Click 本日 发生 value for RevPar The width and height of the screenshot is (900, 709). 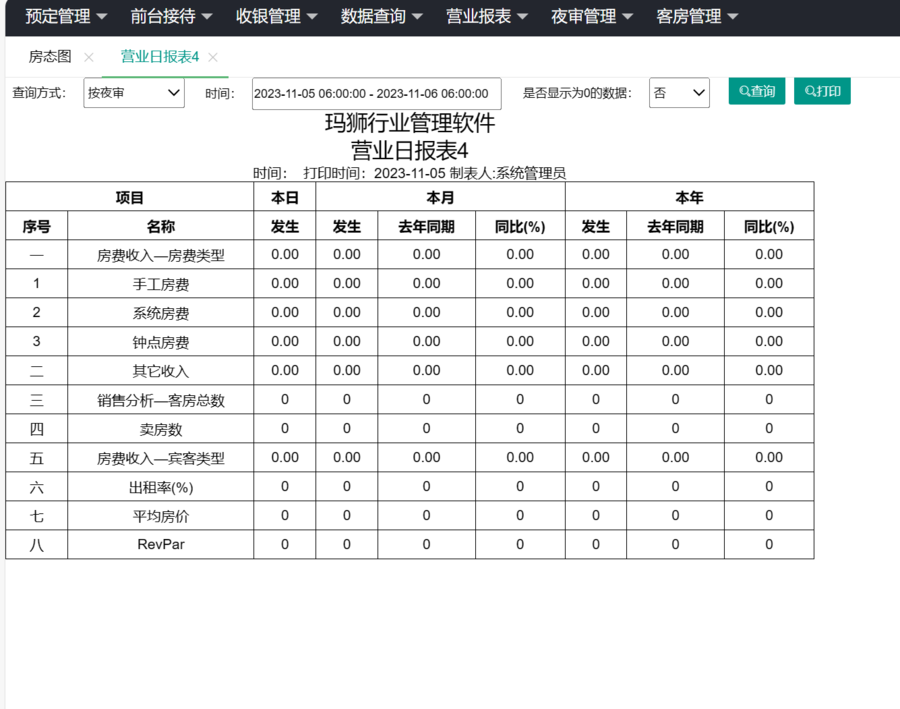click(x=285, y=544)
